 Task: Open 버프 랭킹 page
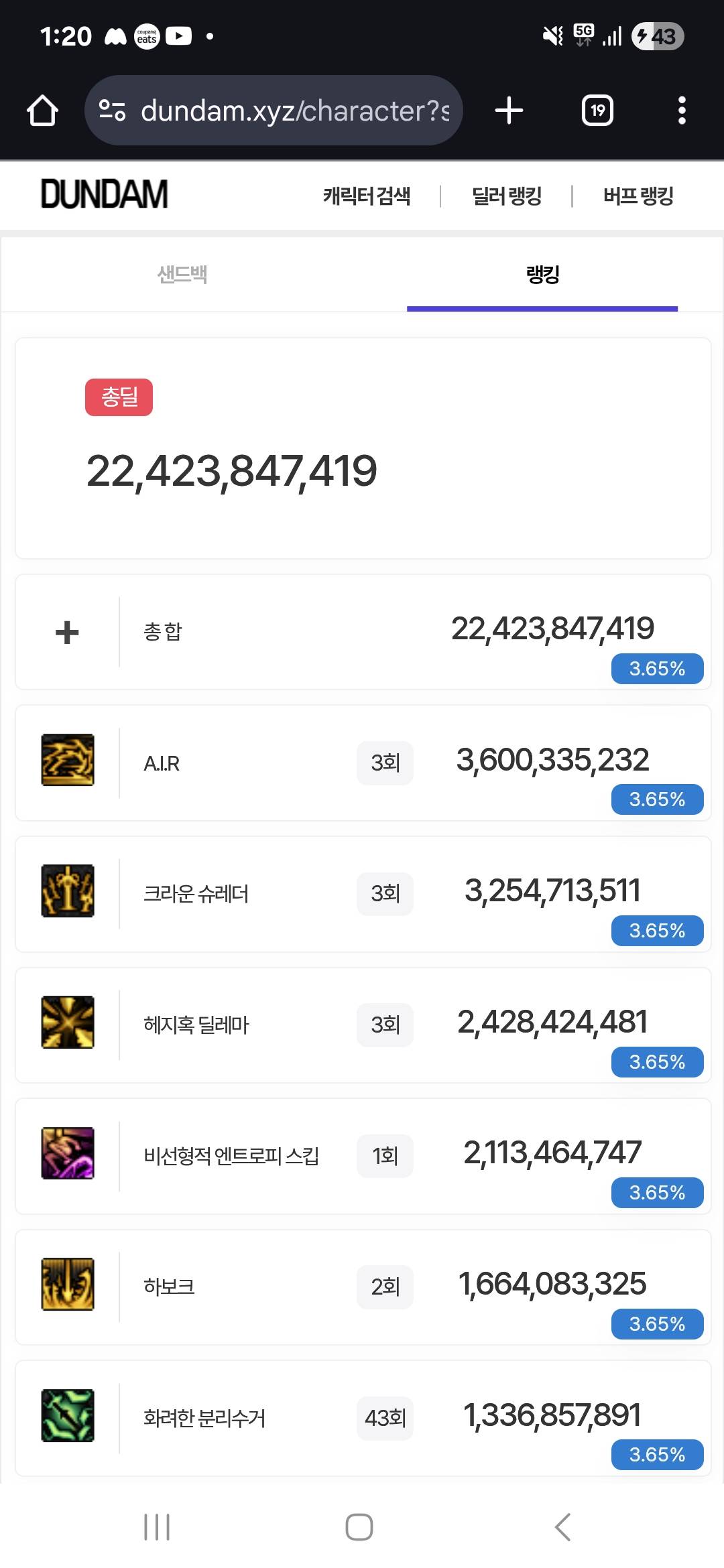pos(638,196)
